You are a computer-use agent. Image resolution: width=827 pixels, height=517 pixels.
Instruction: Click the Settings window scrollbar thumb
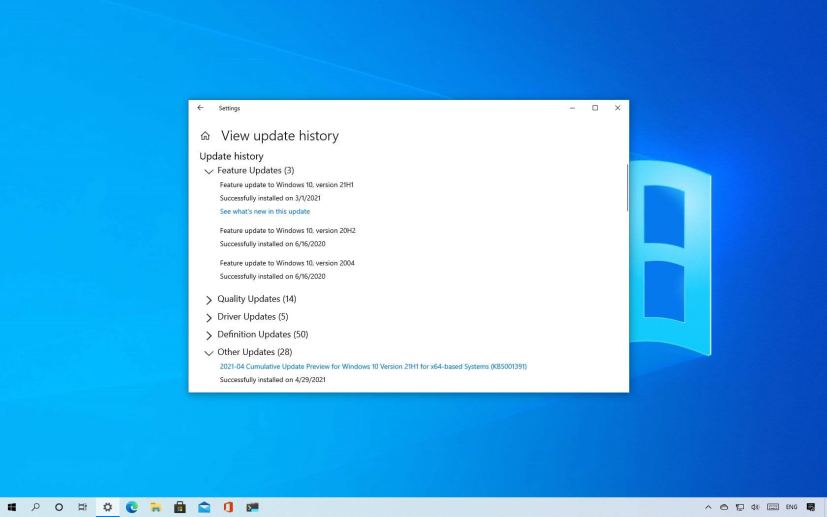[x=627, y=188]
